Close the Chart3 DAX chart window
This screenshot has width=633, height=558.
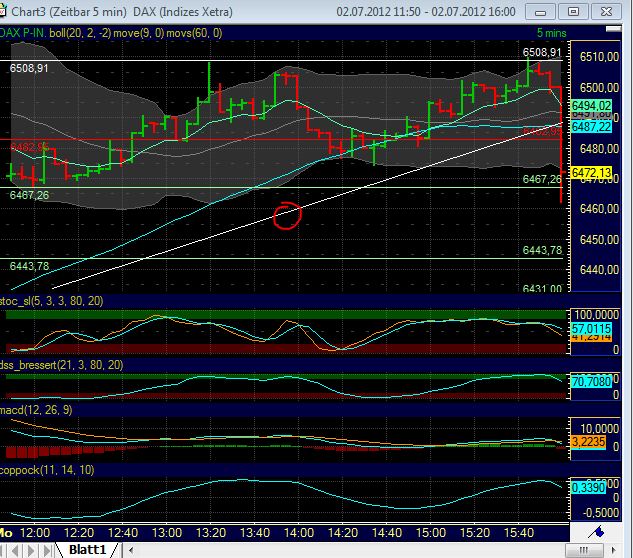point(606,12)
